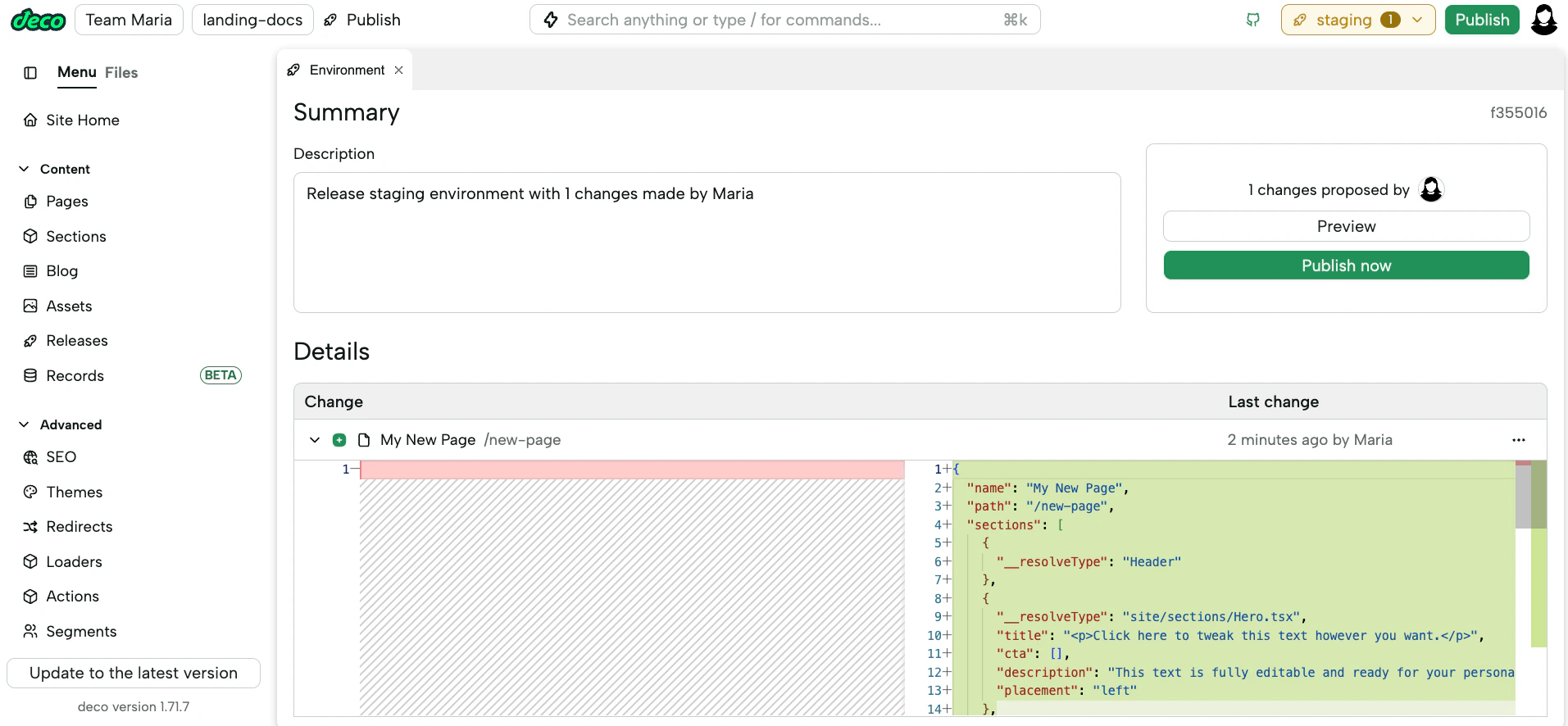The width and height of the screenshot is (1568, 726).
Task: Open the user avatar in top bar
Action: pyautogui.click(x=1544, y=20)
